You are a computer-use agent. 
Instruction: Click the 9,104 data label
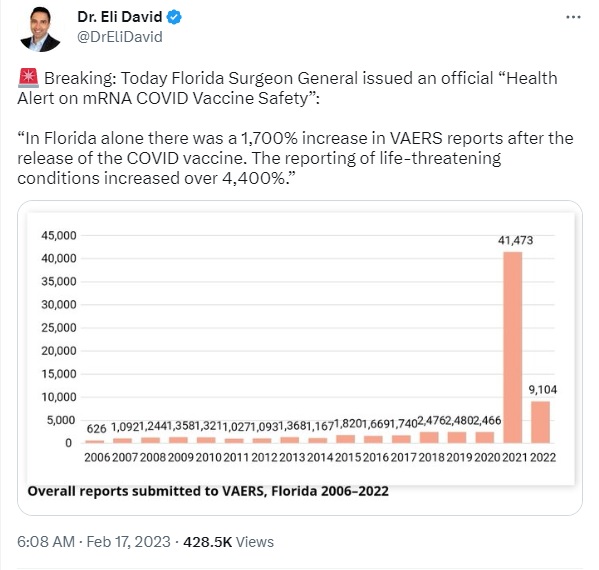[x=543, y=390]
